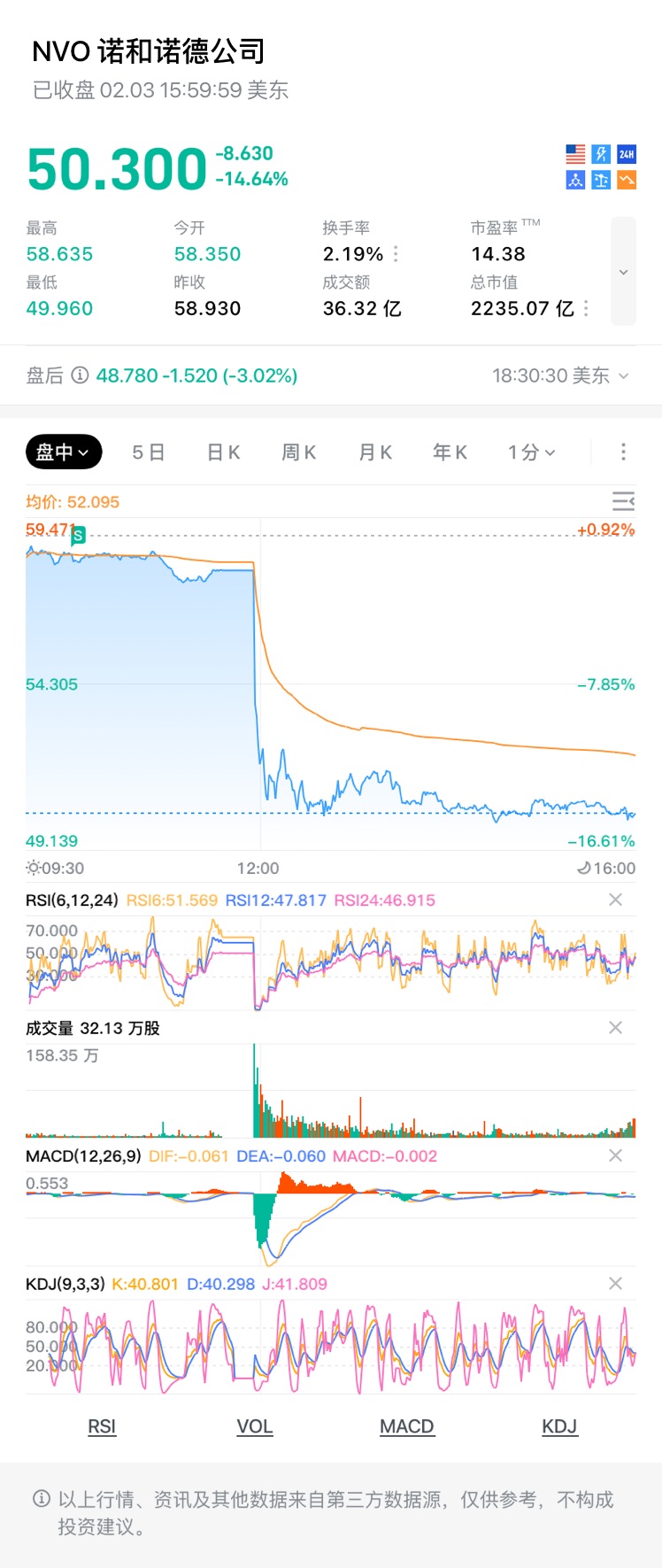The width and height of the screenshot is (662, 1568).
Task: Tap the blue network nodes icon
Action: click(x=575, y=180)
